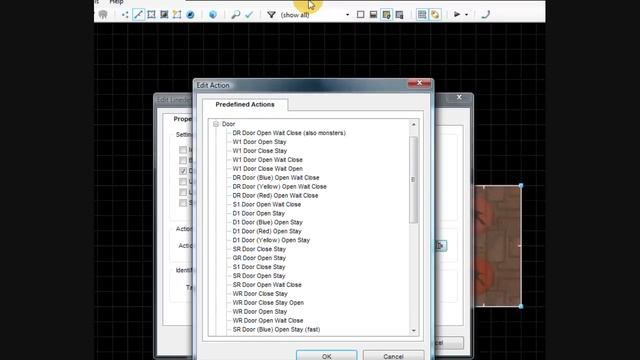Select 'W1 Door Close Wait Open'
Screen dimensions: 640x360
pos(267,169)
